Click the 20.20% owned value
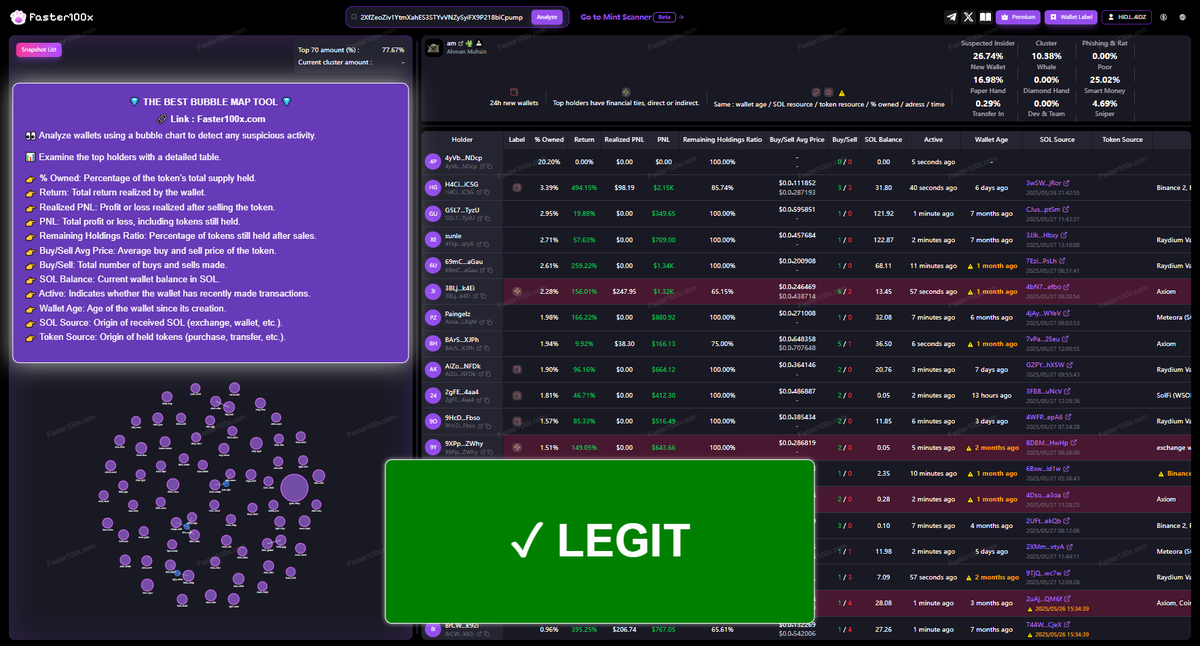 coord(549,161)
